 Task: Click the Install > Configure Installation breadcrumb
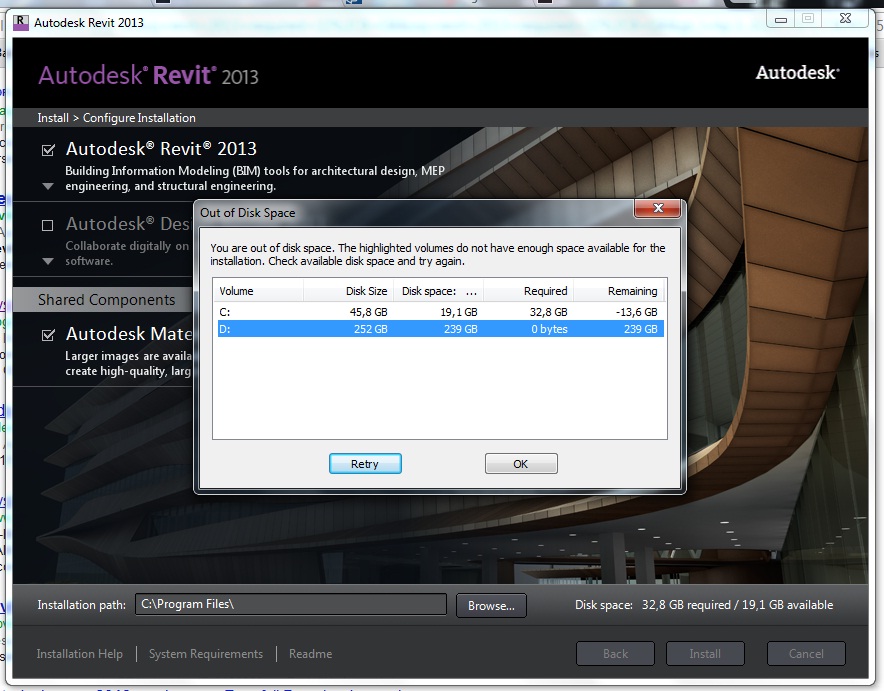tap(117, 118)
